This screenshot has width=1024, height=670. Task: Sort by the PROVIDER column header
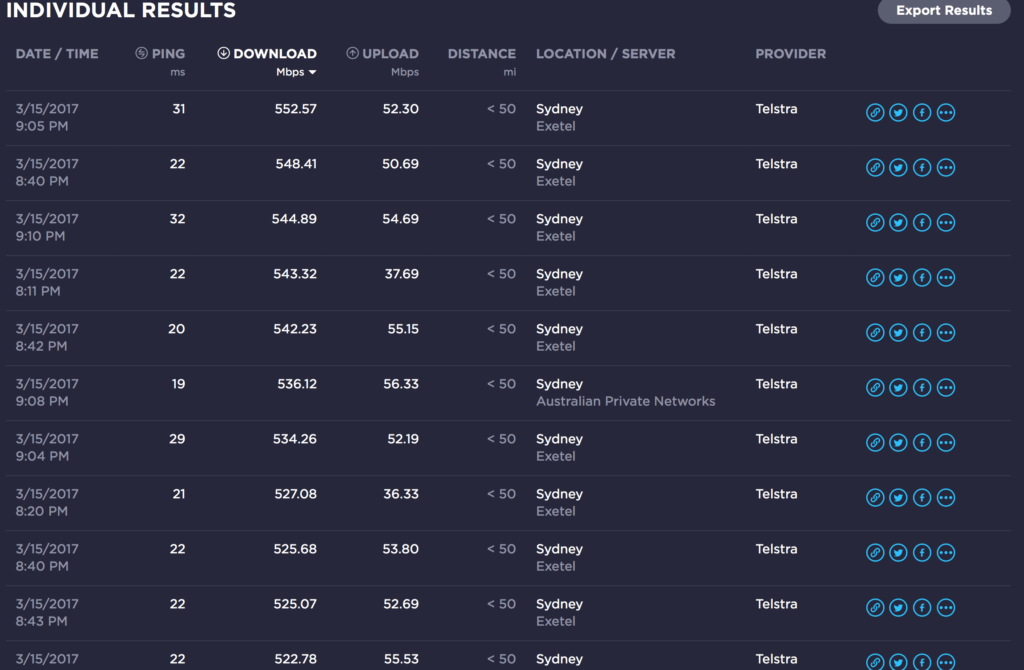coord(791,54)
